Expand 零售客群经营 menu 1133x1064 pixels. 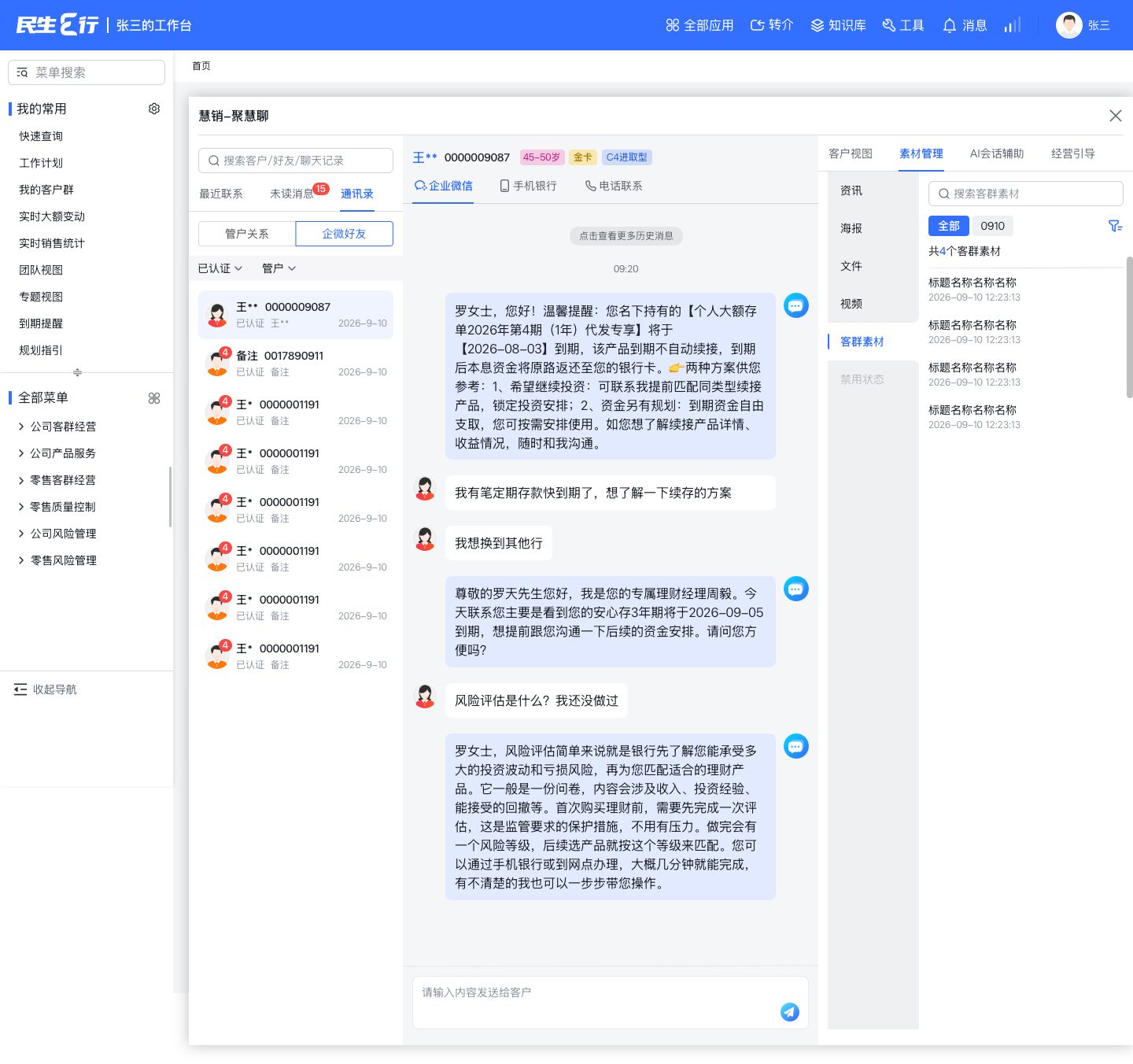(x=57, y=480)
